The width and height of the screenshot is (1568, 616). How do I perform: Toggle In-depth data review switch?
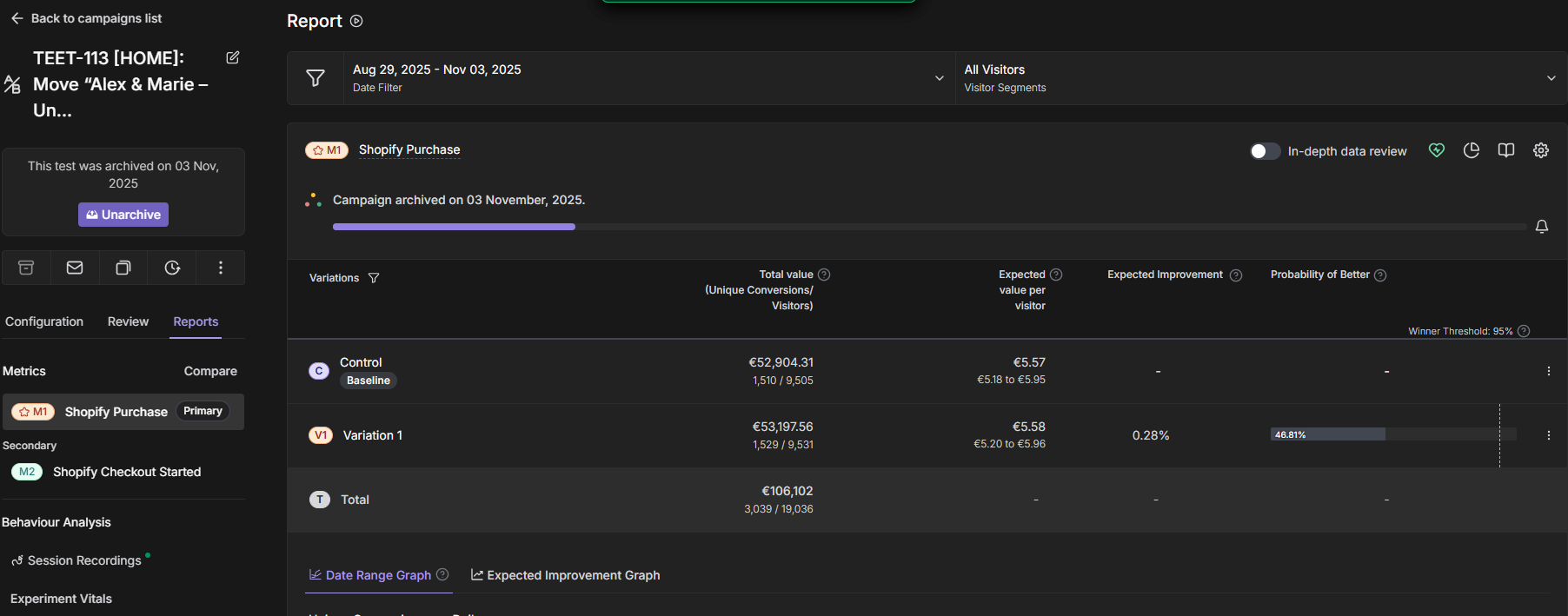pos(1265,151)
